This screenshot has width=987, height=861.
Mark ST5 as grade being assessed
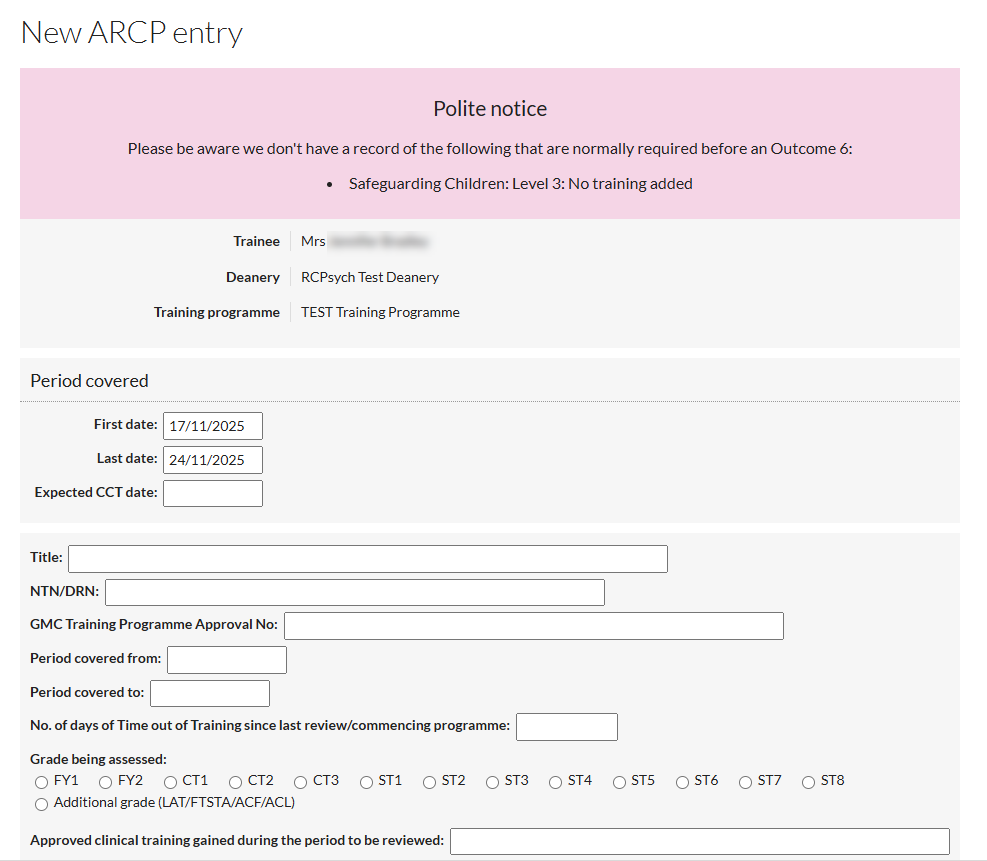(x=619, y=782)
